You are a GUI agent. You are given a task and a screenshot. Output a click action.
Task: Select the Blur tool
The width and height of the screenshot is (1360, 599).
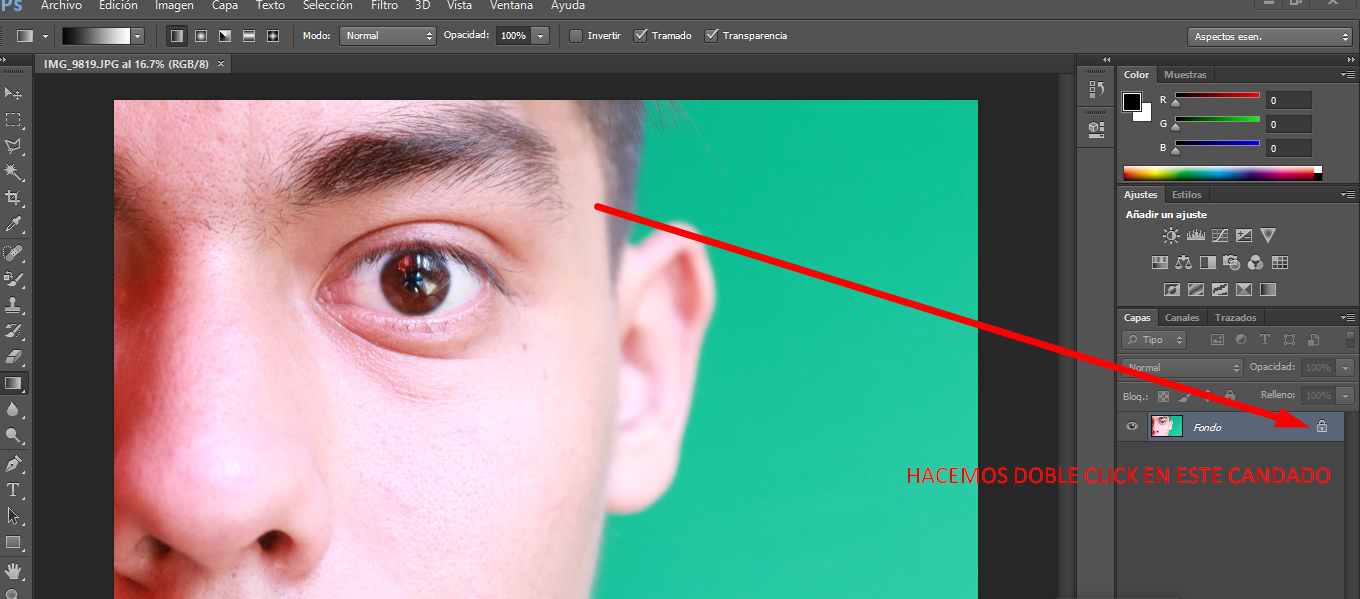(x=14, y=409)
